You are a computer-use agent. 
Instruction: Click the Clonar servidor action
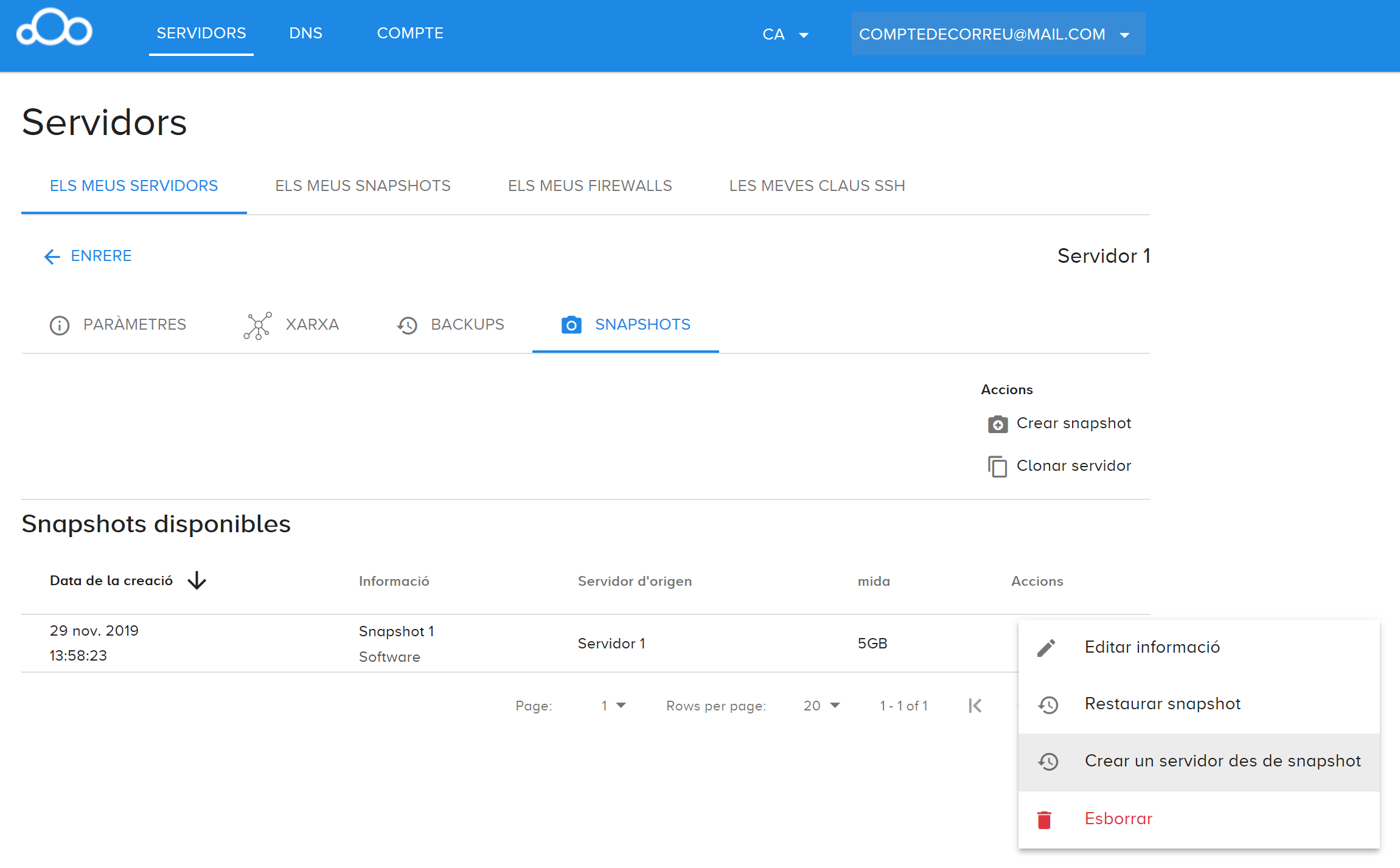pos(1059,466)
